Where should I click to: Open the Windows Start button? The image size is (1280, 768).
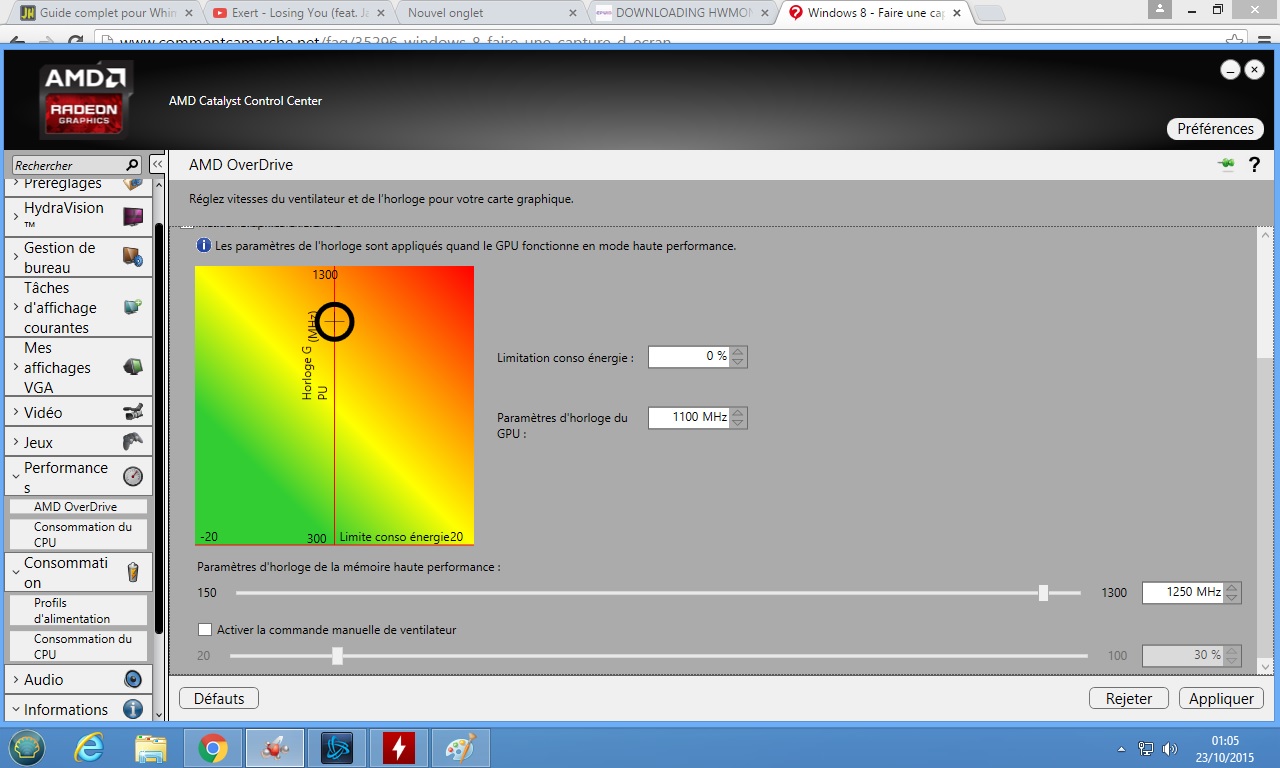click(27, 747)
